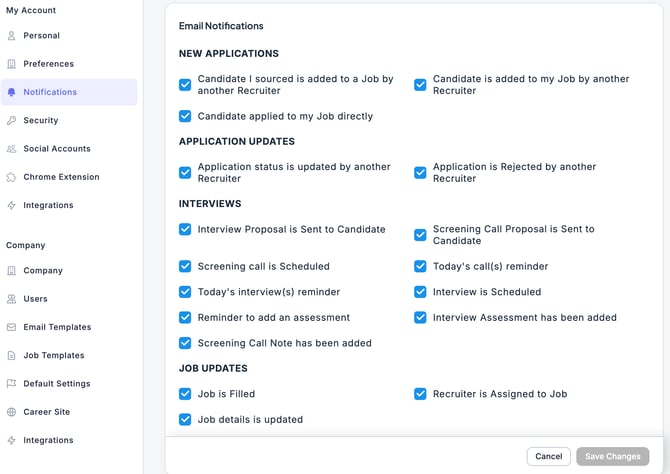Click the Job Templates document icon
Image resolution: width=670 pixels, height=474 pixels.
[12, 355]
